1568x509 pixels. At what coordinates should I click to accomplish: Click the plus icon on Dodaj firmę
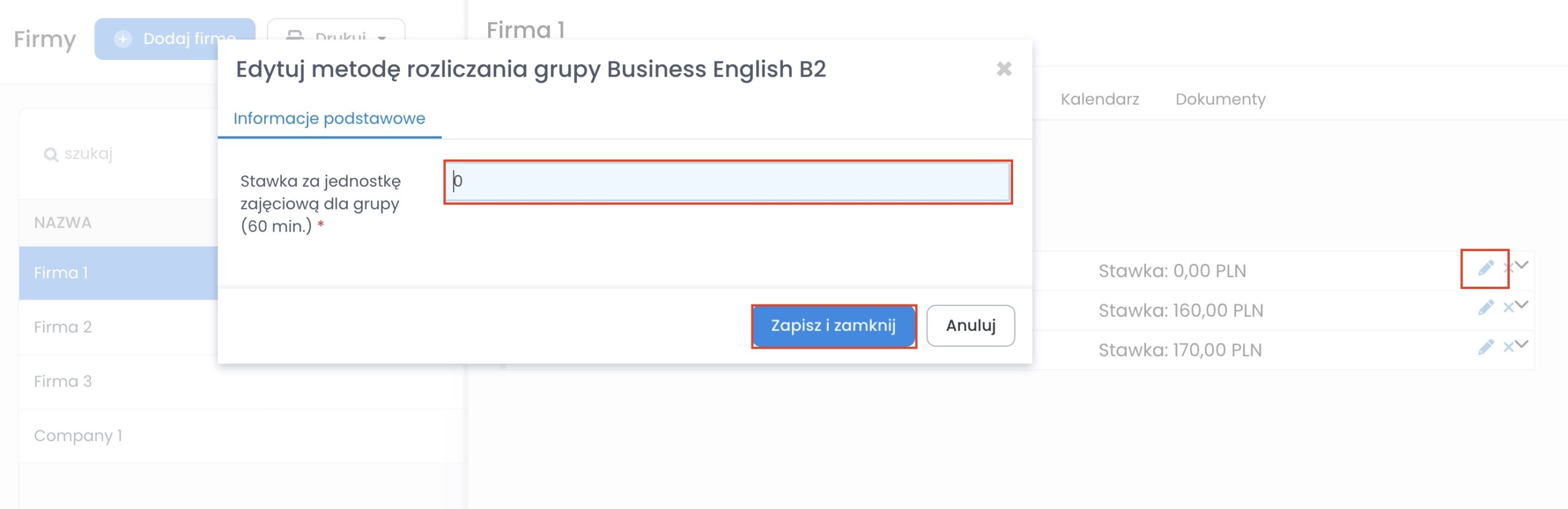click(x=123, y=39)
